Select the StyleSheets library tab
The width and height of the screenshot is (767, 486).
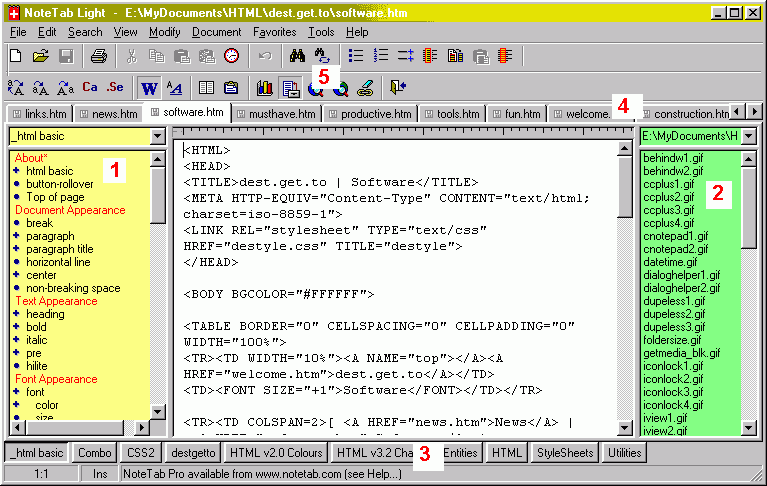pyautogui.click(x=565, y=453)
